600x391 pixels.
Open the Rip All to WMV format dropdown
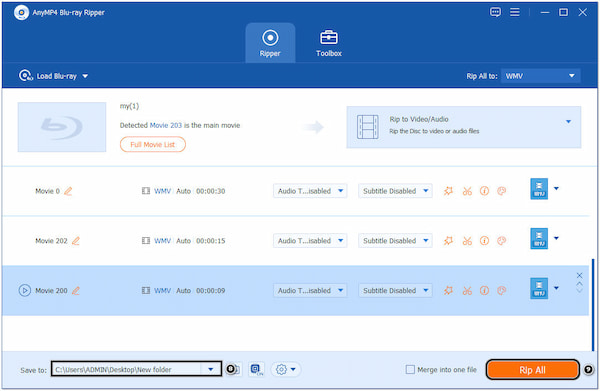click(x=540, y=76)
